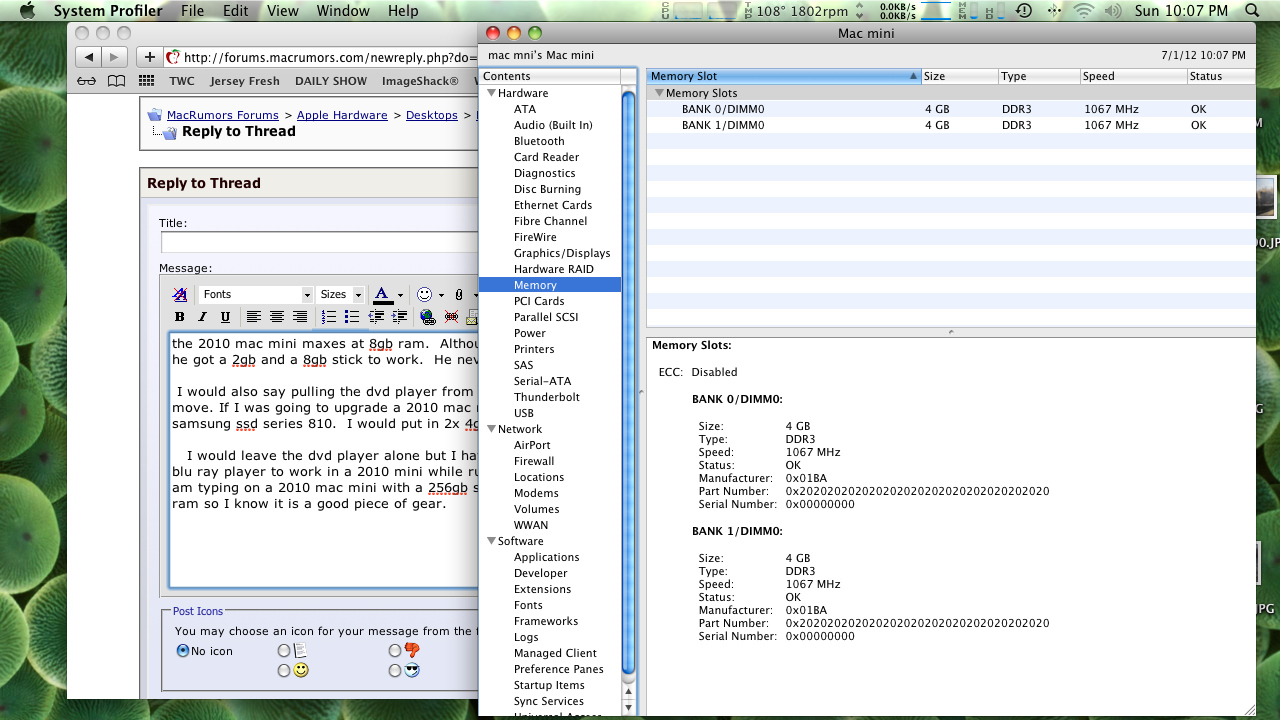Apply underline formatting in forum editor
This screenshot has height=720, width=1280.
pos(225,317)
